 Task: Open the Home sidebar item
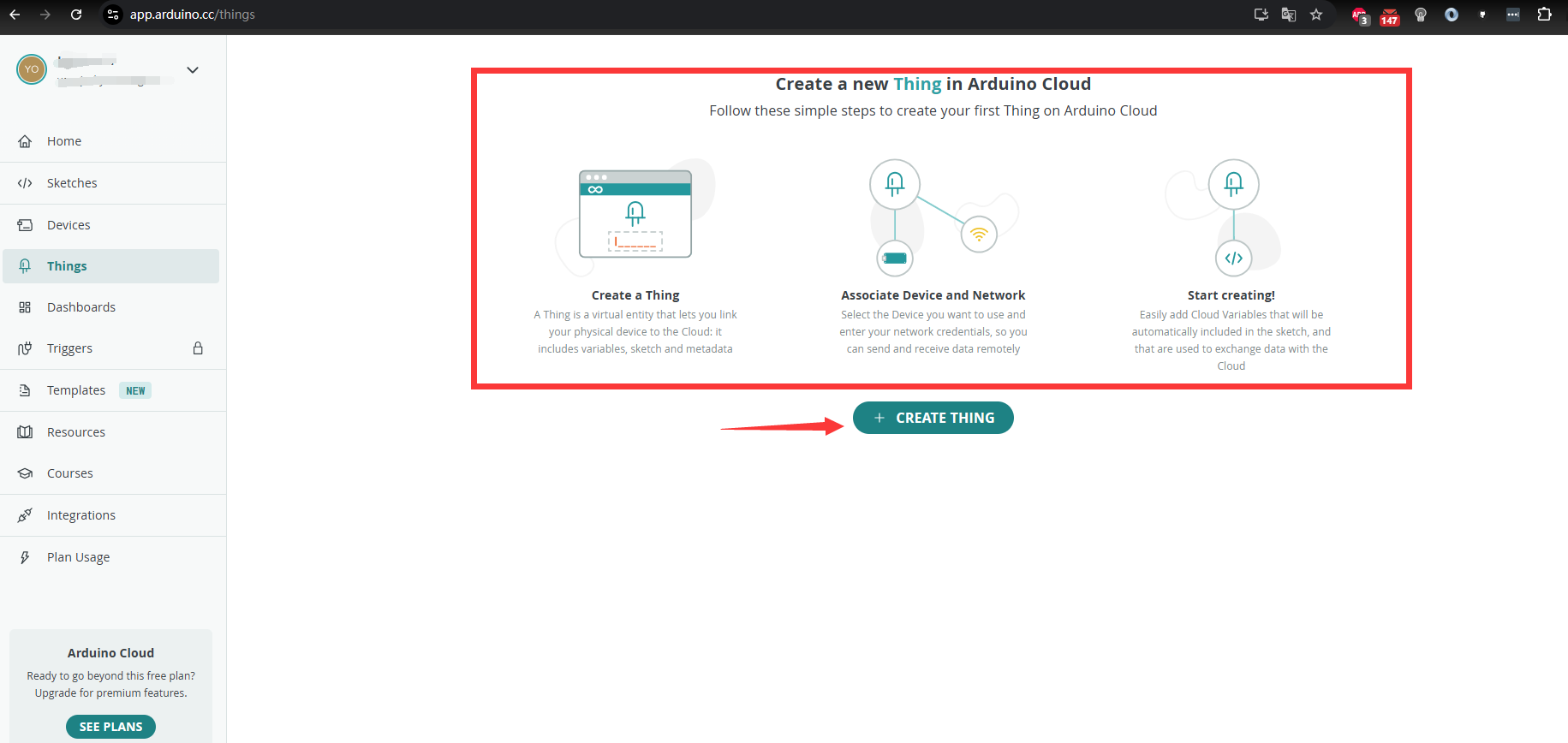111,141
